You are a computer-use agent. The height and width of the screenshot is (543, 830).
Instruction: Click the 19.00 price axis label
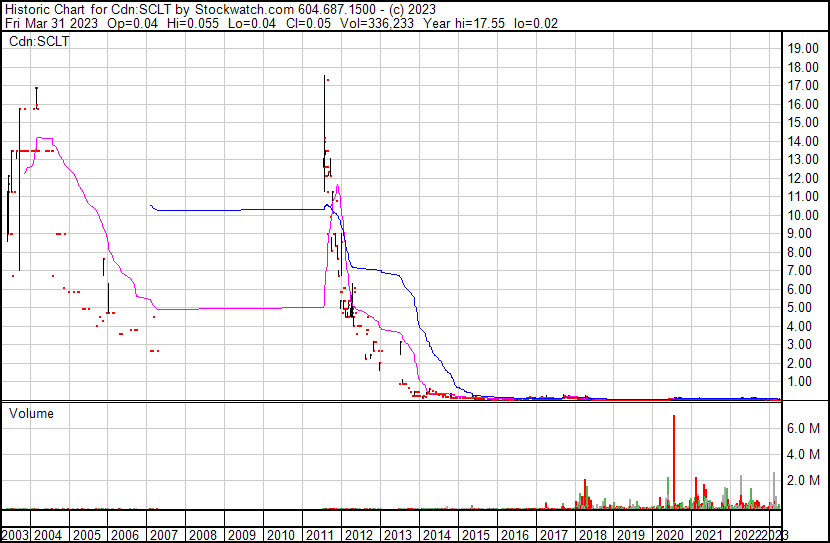pyautogui.click(x=803, y=48)
